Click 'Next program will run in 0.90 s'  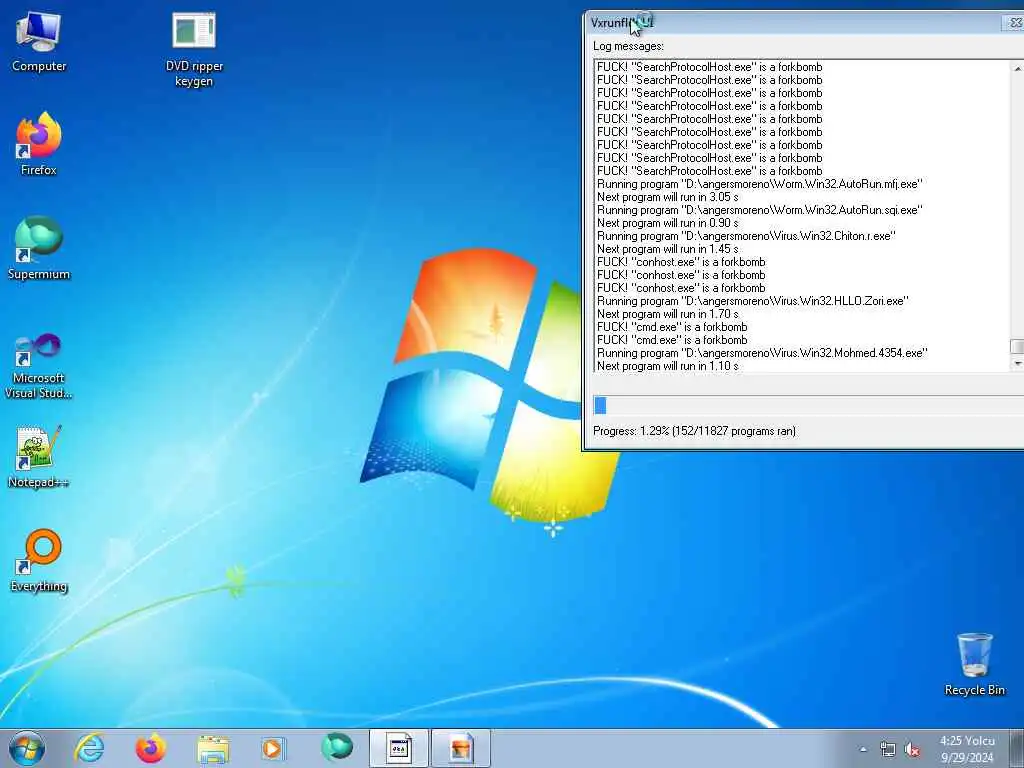pos(667,223)
